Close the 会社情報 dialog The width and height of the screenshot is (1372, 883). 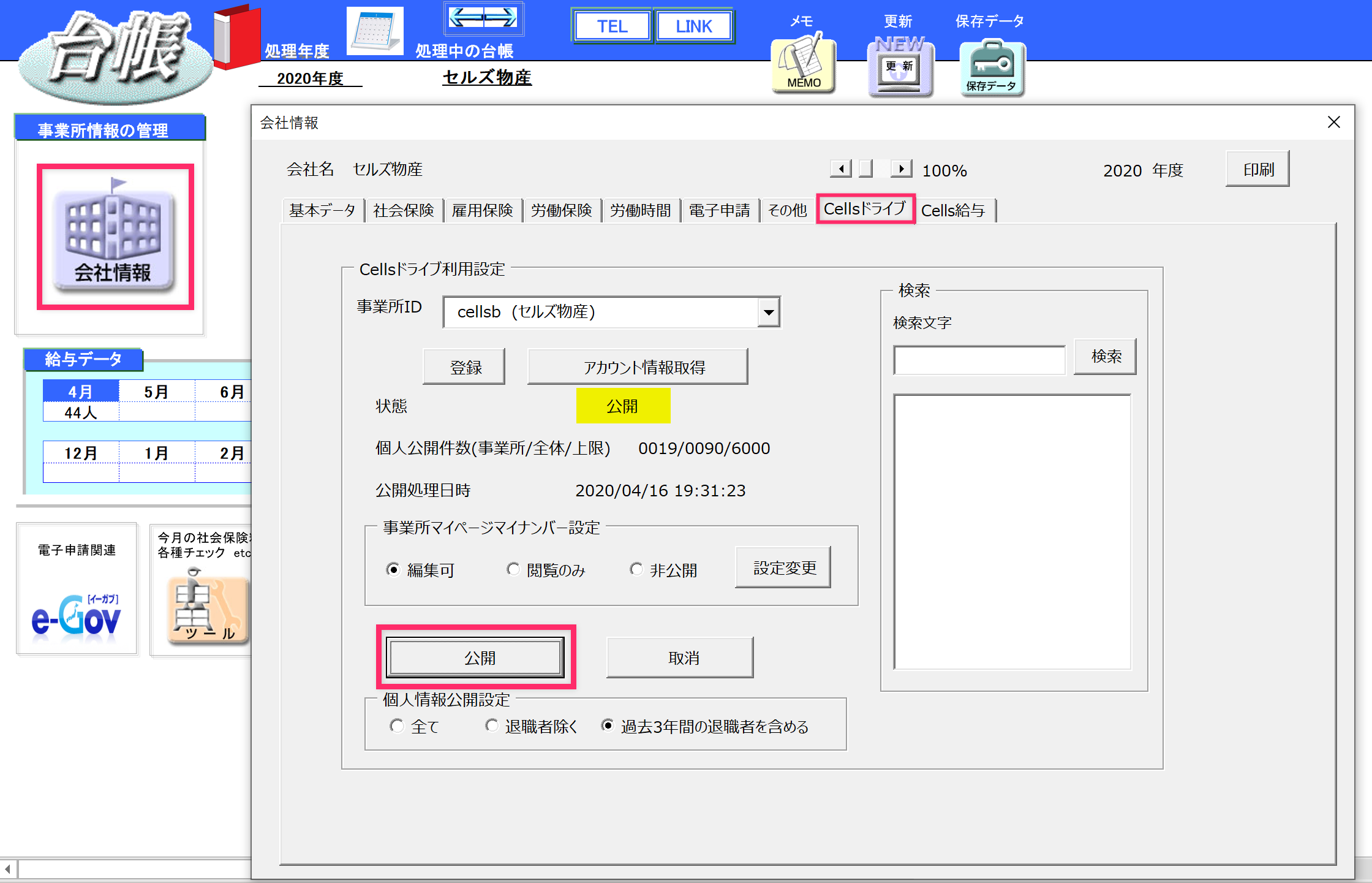(1333, 122)
